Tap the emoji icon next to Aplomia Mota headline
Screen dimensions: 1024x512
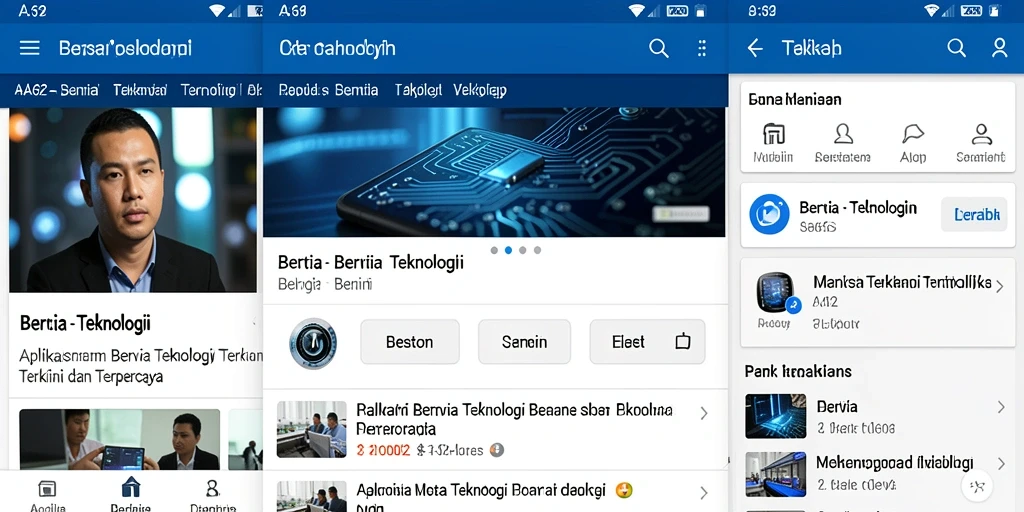624,490
